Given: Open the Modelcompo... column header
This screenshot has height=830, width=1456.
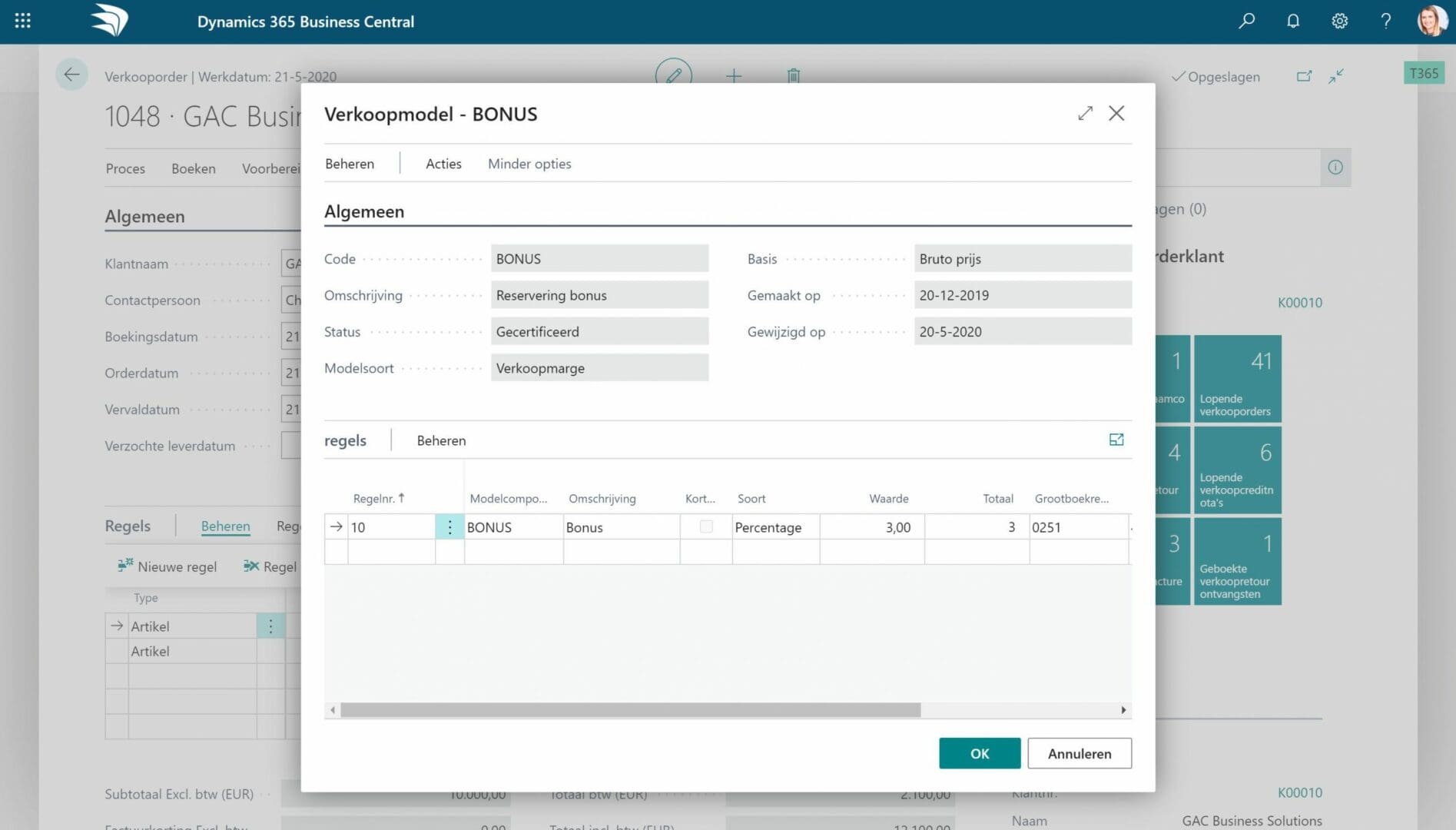Looking at the screenshot, I should pos(508,498).
